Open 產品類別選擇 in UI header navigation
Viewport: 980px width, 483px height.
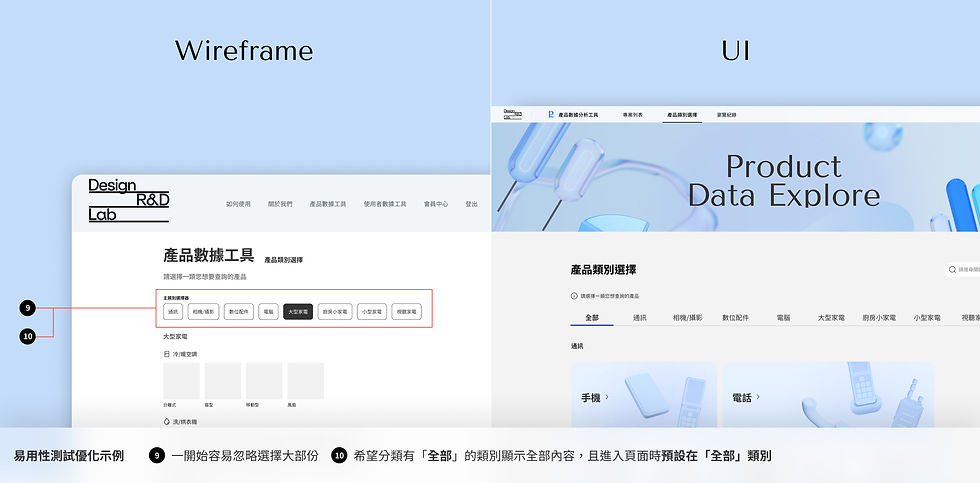click(x=682, y=115)
